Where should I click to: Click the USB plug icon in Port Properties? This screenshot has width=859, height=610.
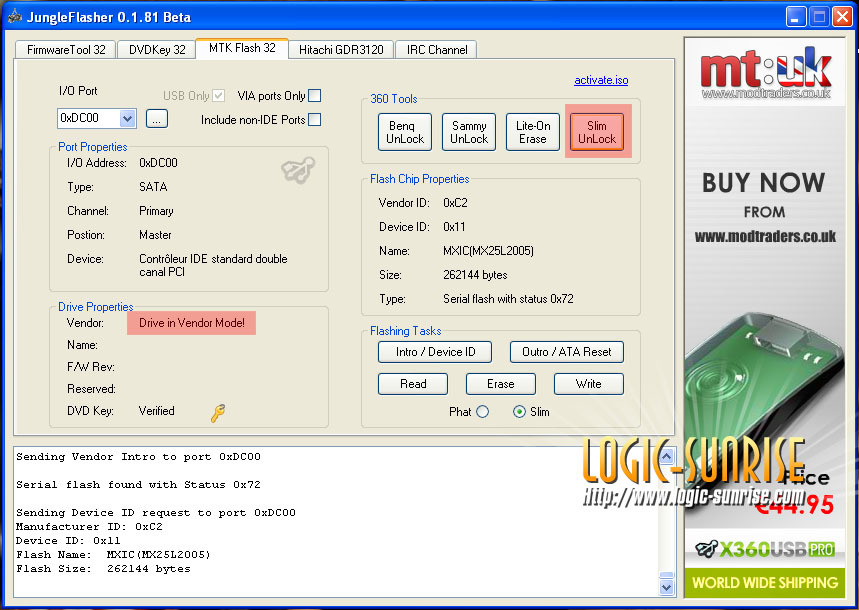point(299,169)
